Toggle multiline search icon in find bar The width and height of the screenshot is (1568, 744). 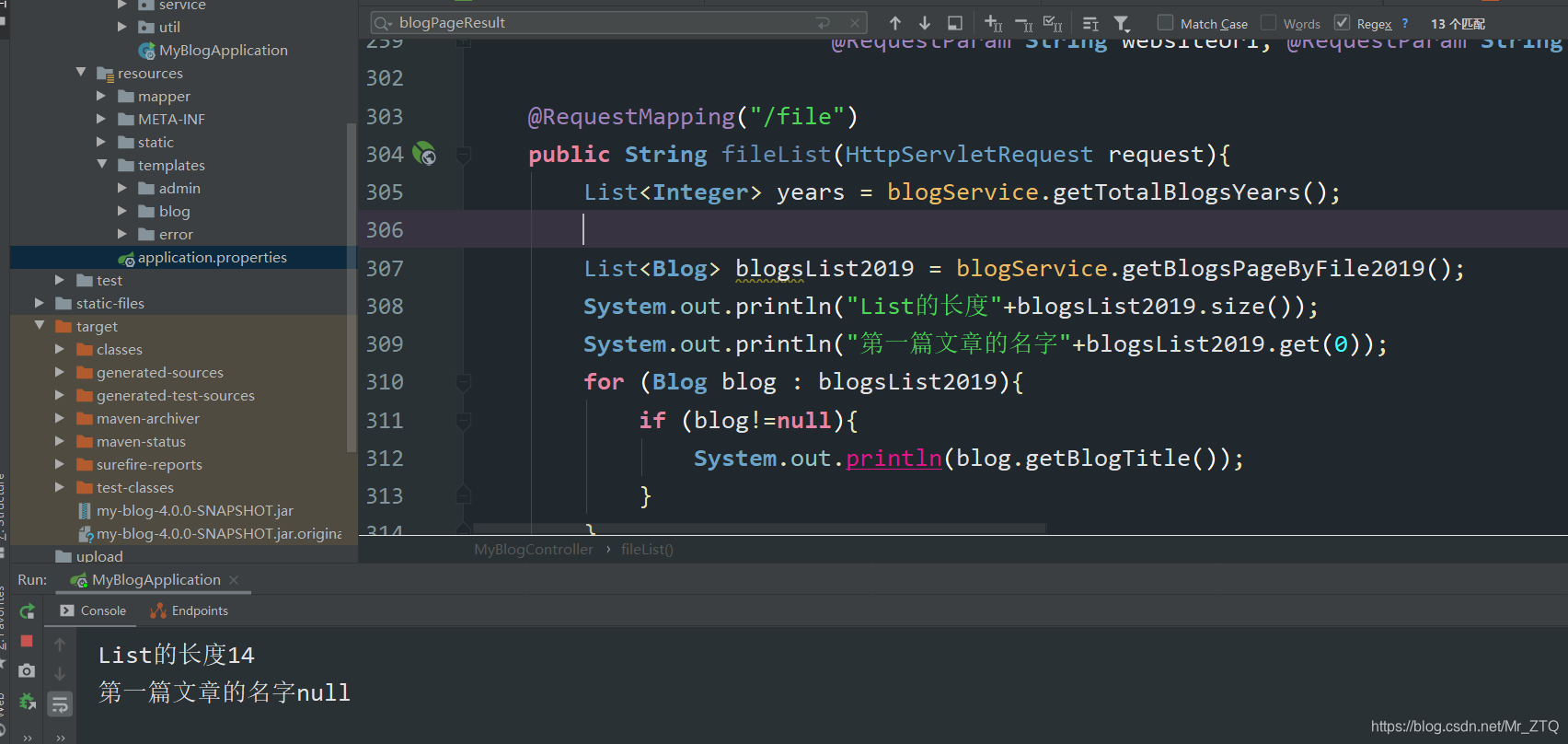(1091, 24)
